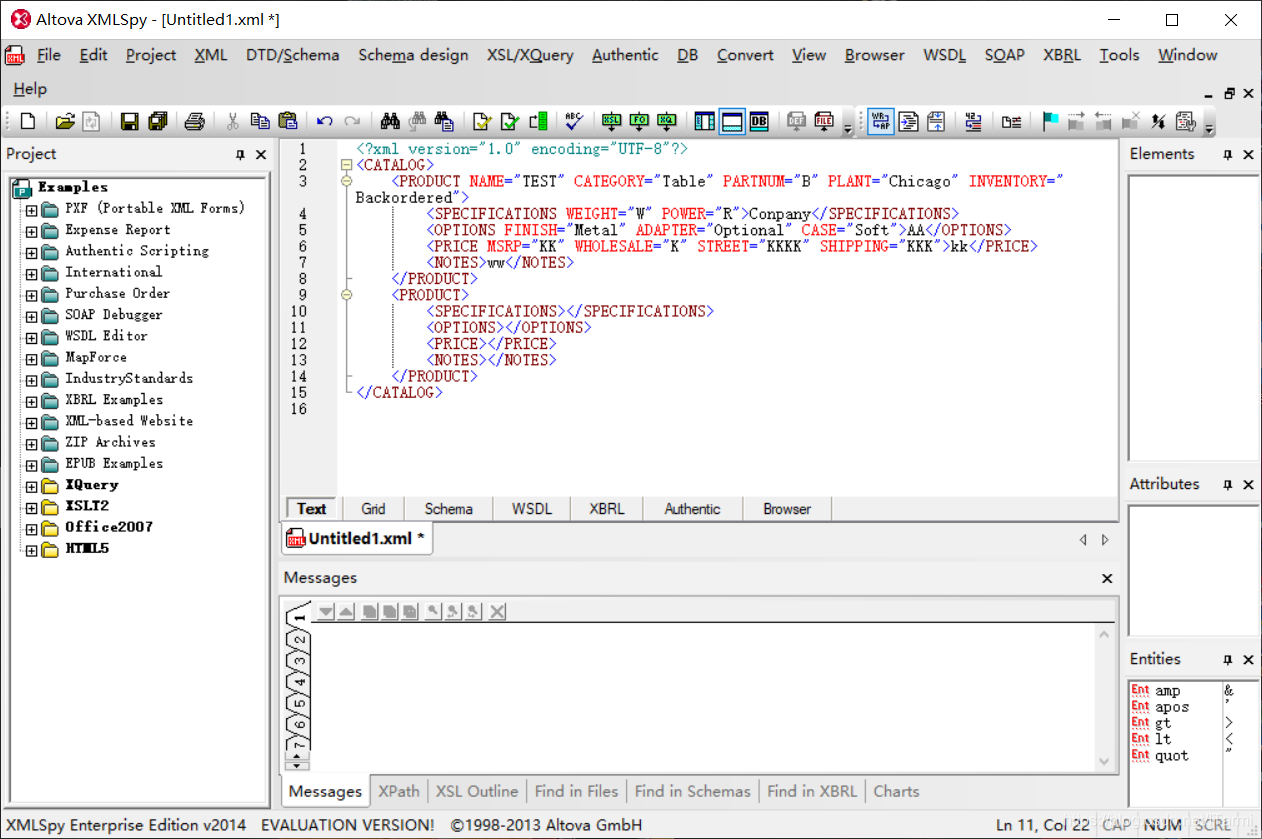Click the XSL transformation toolbar icon

point(611,122)
